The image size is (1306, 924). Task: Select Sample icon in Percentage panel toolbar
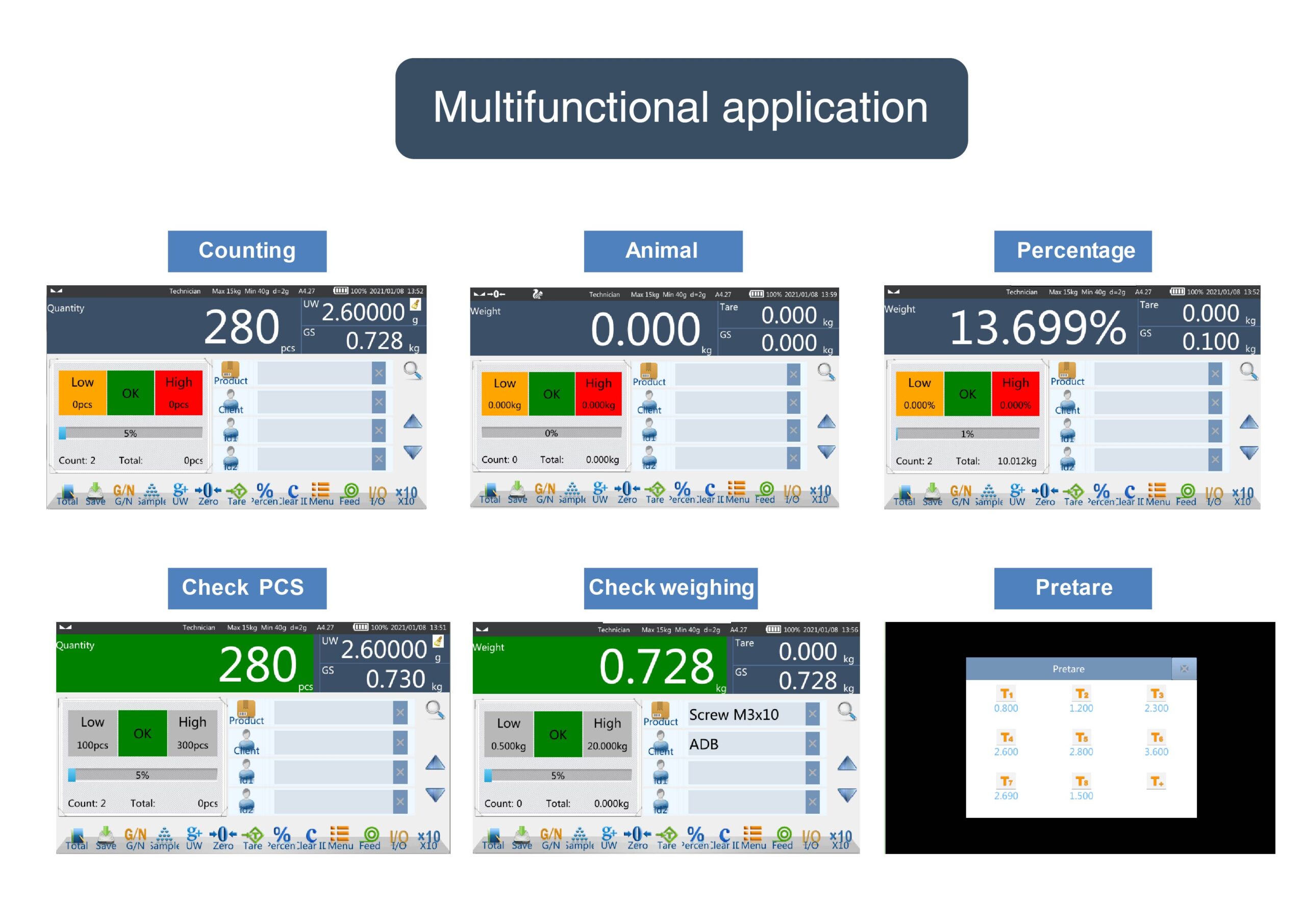tap(989, 494)
